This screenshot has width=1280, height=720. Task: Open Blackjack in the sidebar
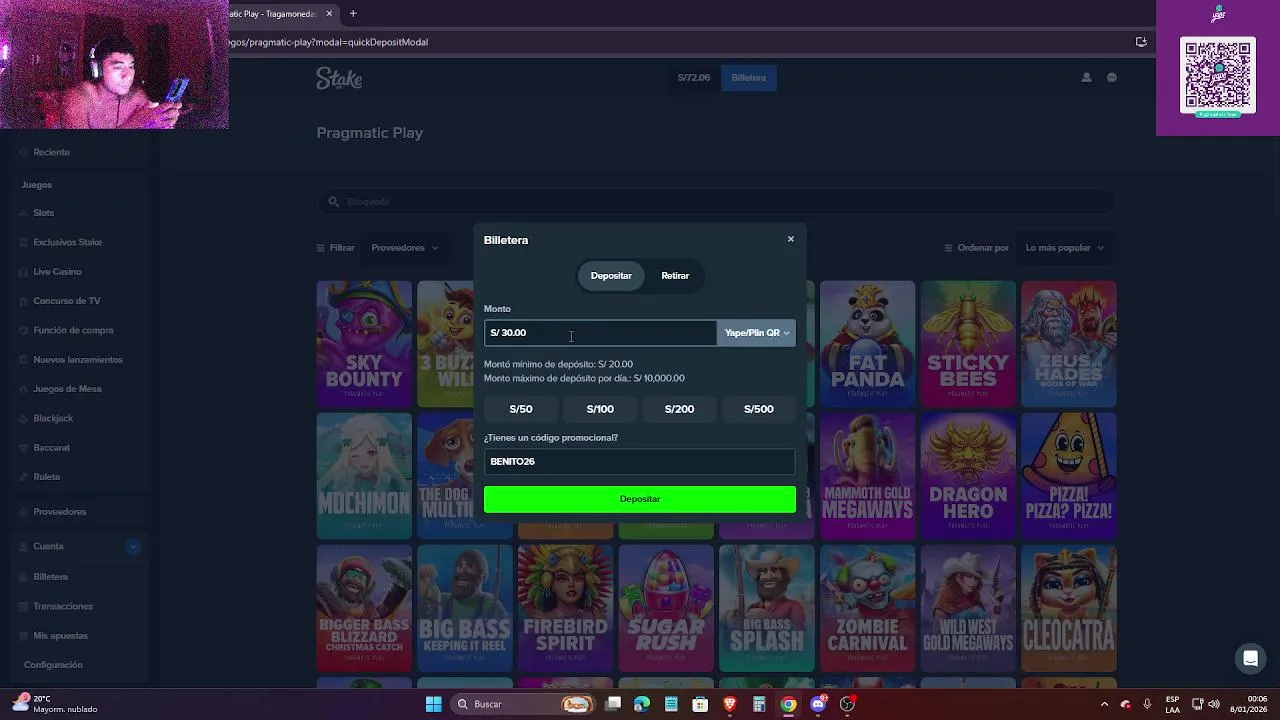click(x=53, y=418)
